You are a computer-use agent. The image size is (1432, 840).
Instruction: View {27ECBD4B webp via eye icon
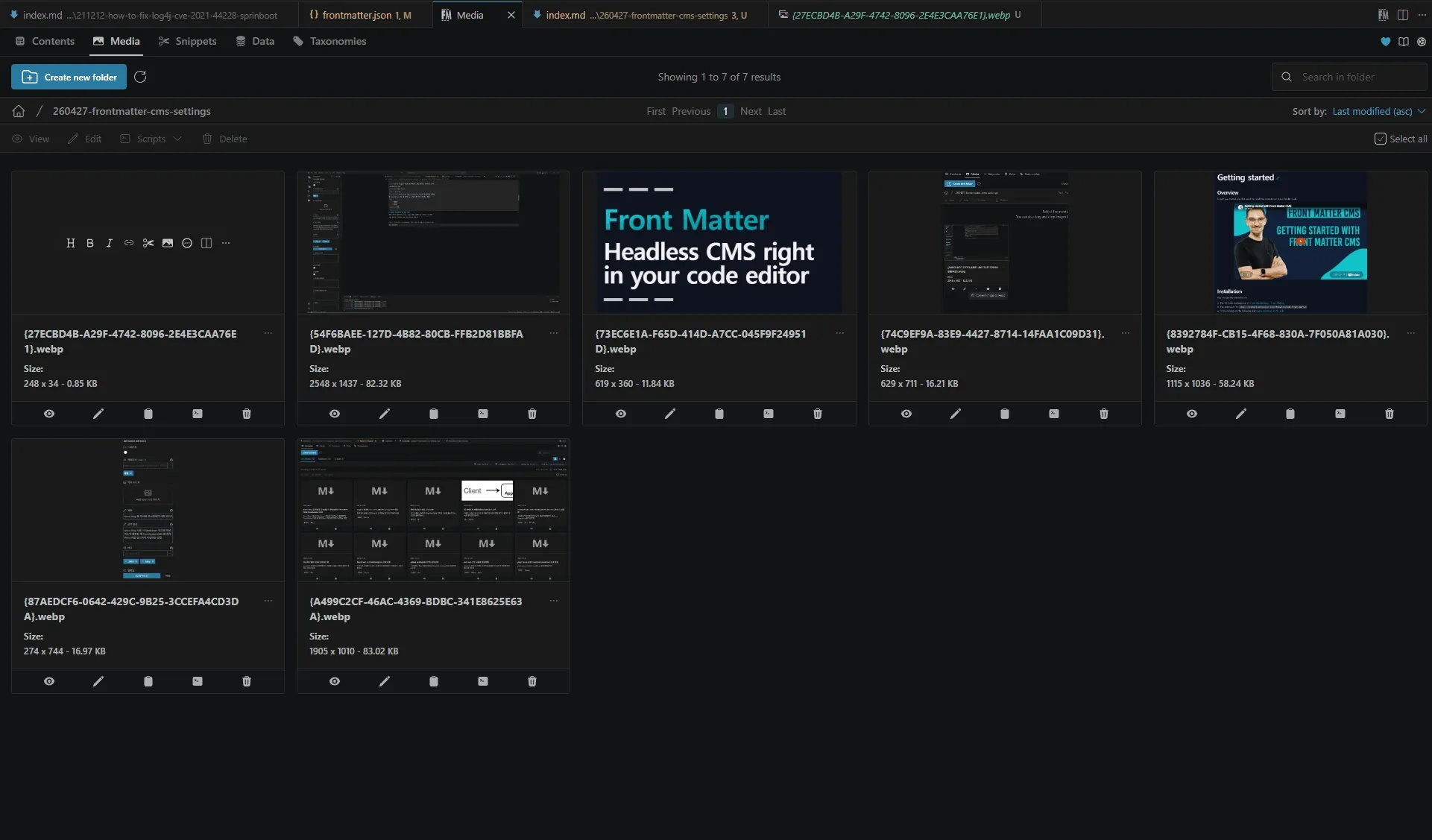(x=49, y=414)
